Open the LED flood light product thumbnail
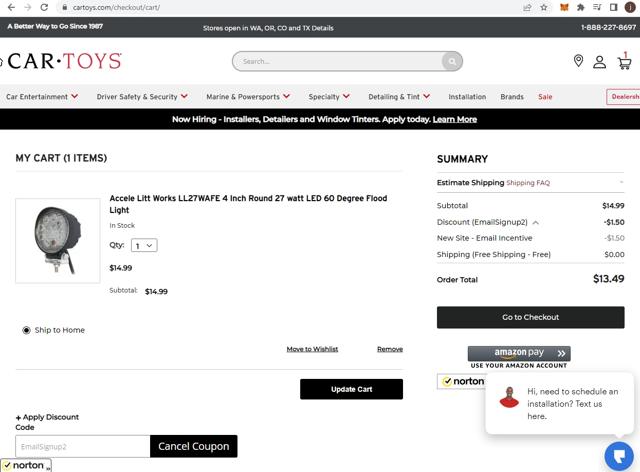 tap(58, 240)
